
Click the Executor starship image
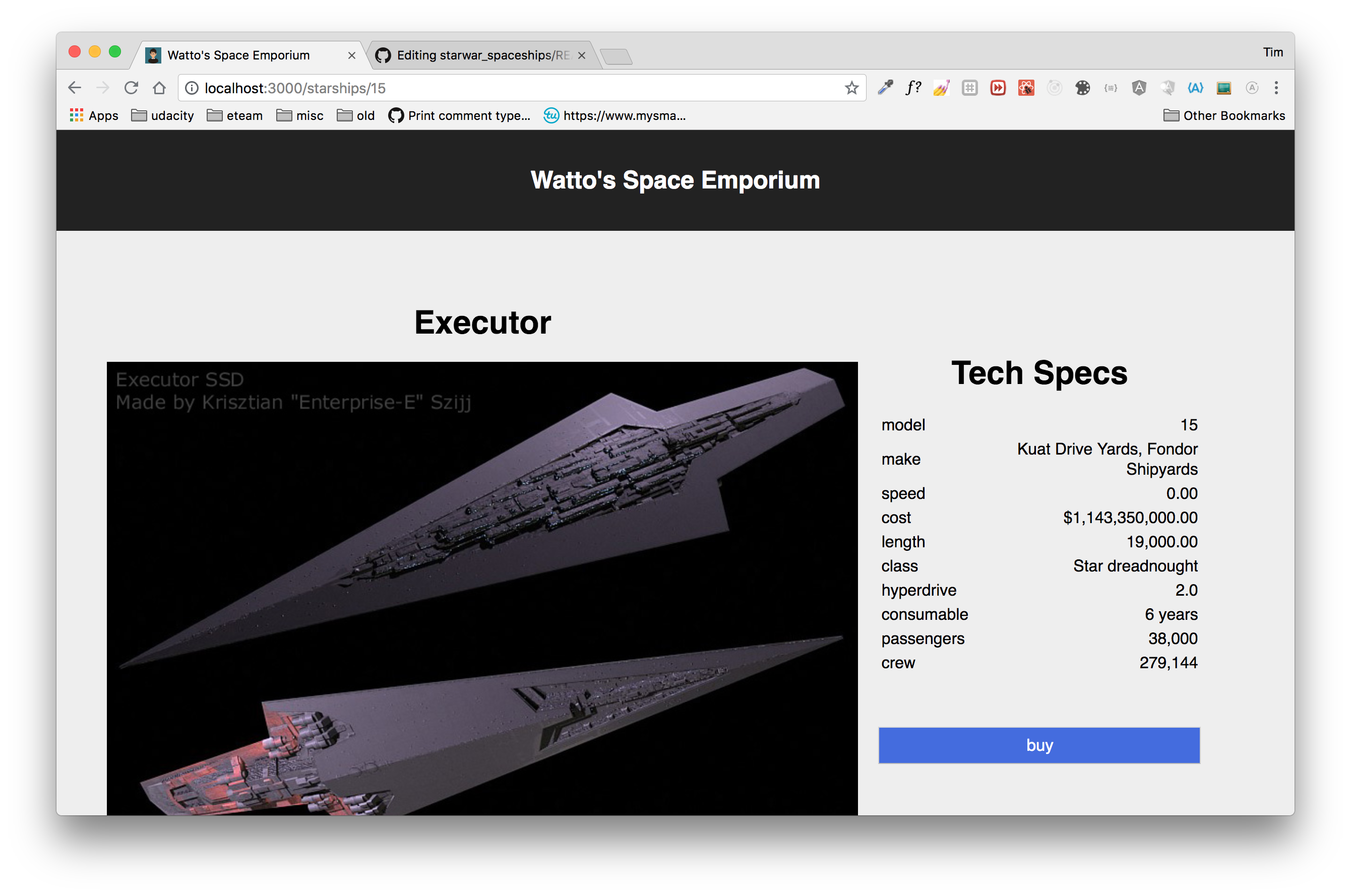point(482,589)
